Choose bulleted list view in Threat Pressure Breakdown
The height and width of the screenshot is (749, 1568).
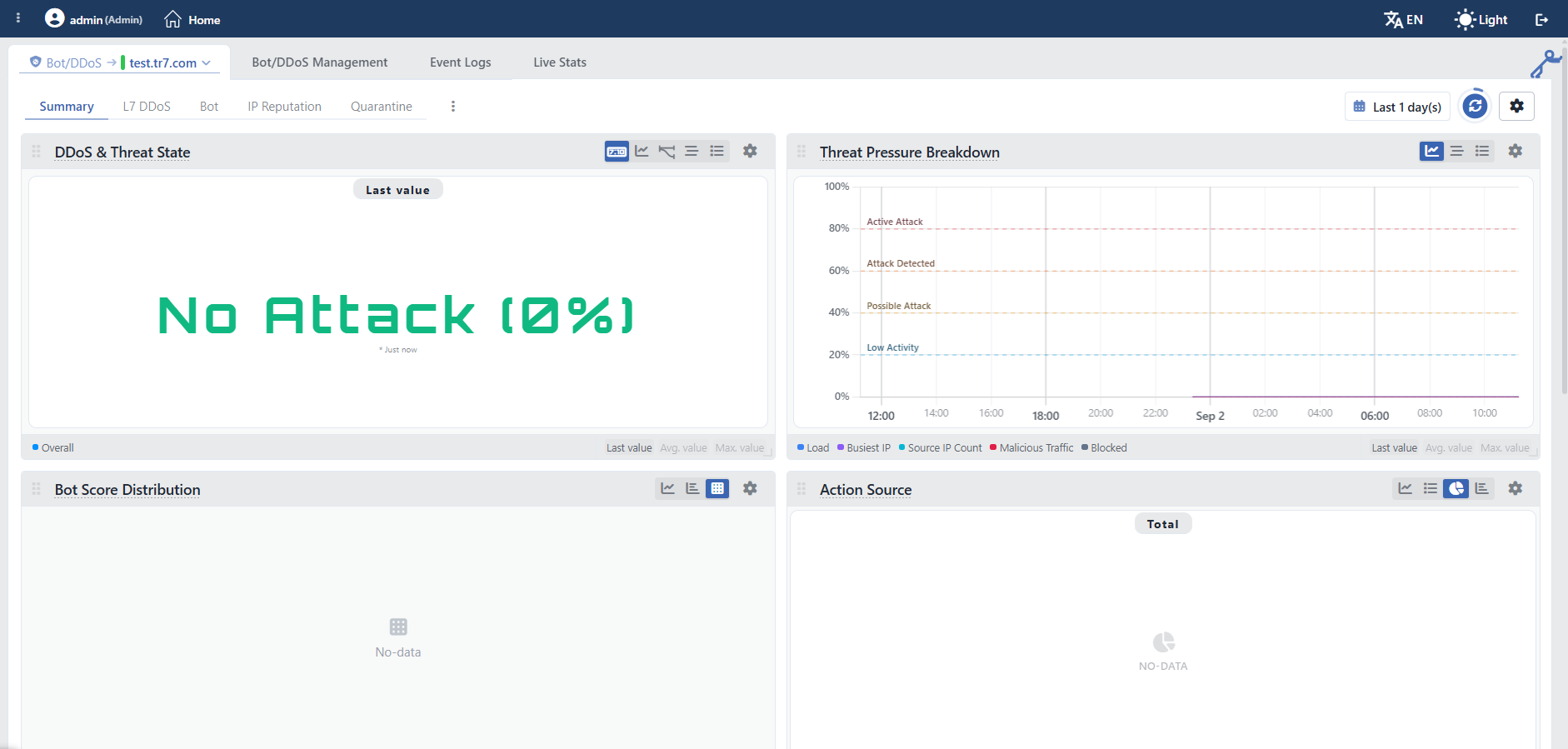1481,151
